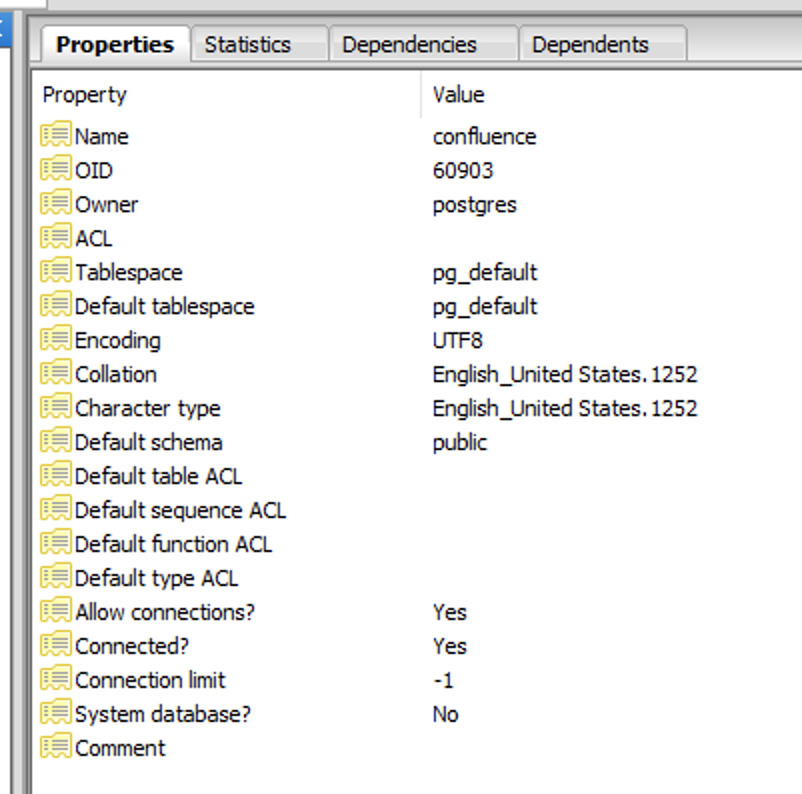
Task: Switch to the Properties tab
Action: pyautogui.click(x=115, y=45)
